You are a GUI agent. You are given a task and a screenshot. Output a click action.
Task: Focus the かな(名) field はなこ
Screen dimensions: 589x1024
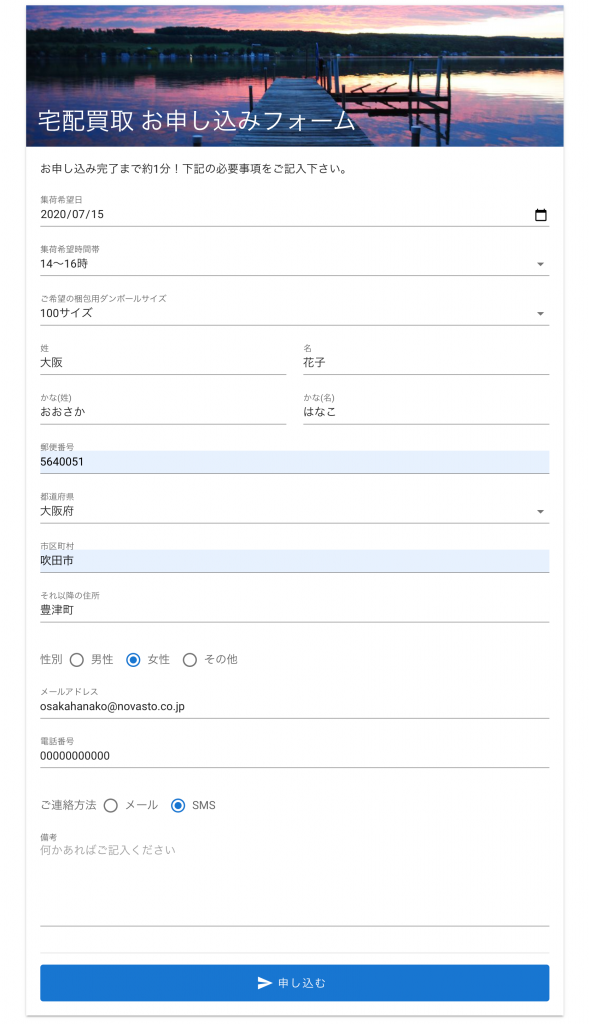click(426, 412)
